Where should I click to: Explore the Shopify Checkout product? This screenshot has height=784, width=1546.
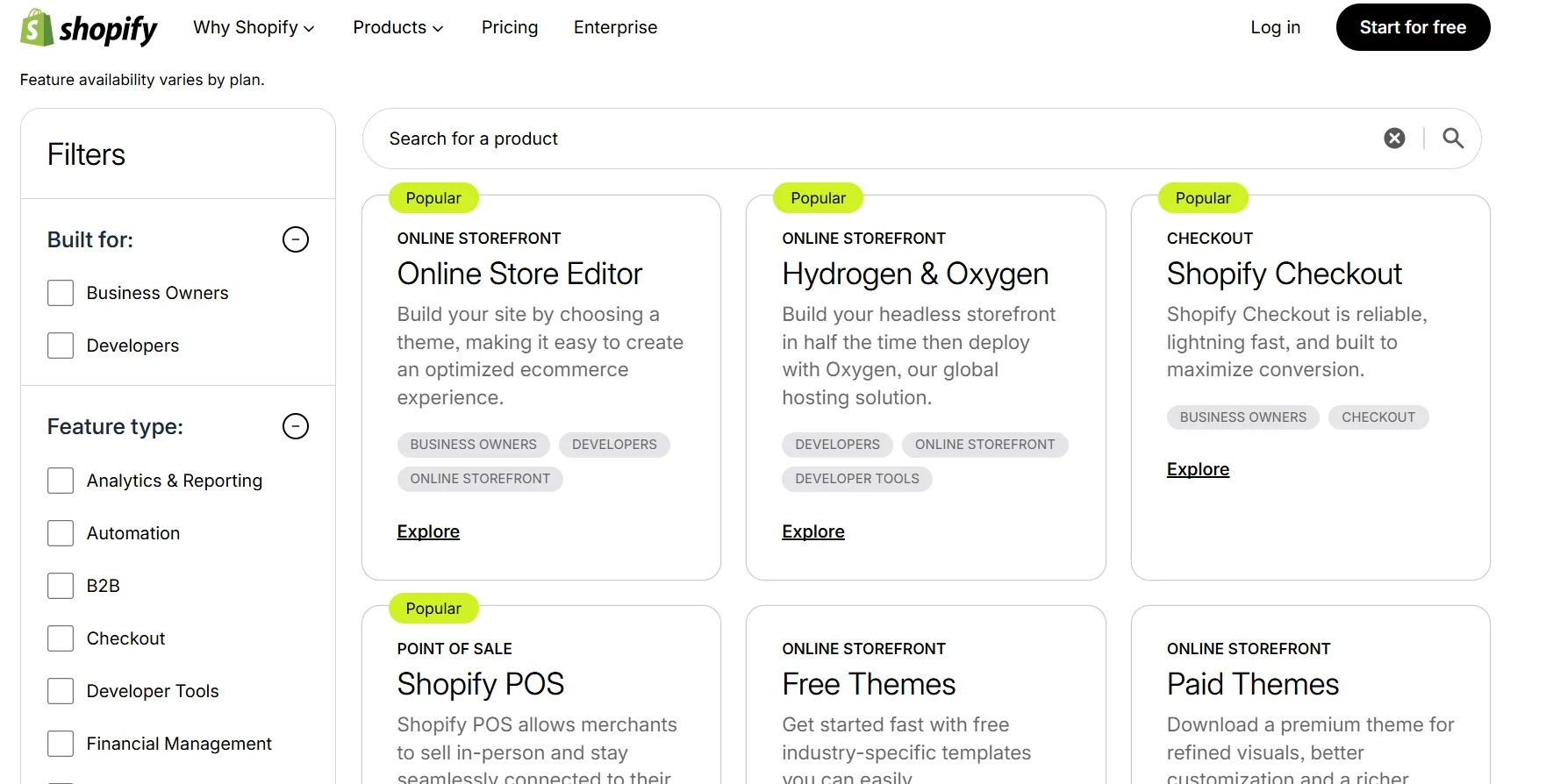click(1198, 469)
